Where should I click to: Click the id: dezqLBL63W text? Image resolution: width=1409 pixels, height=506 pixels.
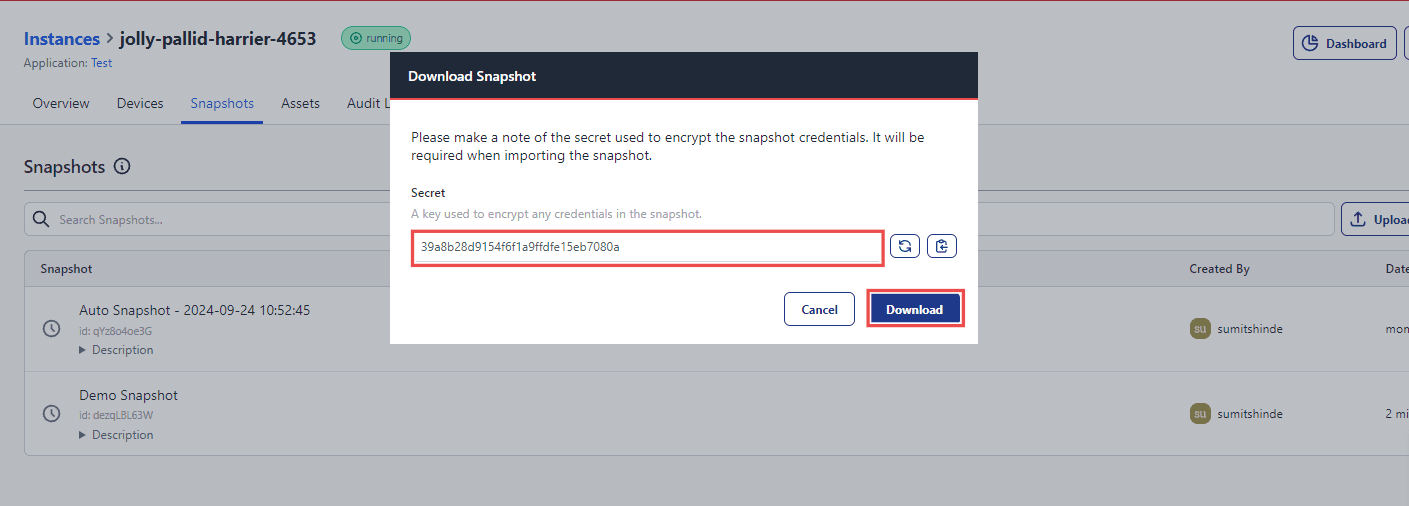(x=116, y=416)
